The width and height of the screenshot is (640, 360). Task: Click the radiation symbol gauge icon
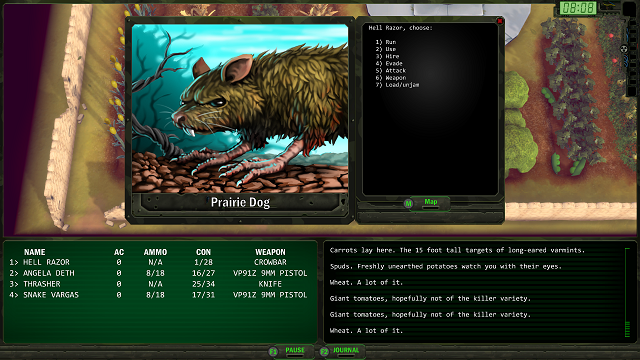624,49
